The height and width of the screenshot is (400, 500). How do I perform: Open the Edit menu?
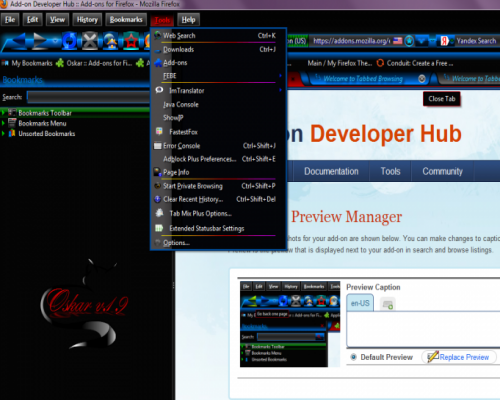tap(32, 20)
